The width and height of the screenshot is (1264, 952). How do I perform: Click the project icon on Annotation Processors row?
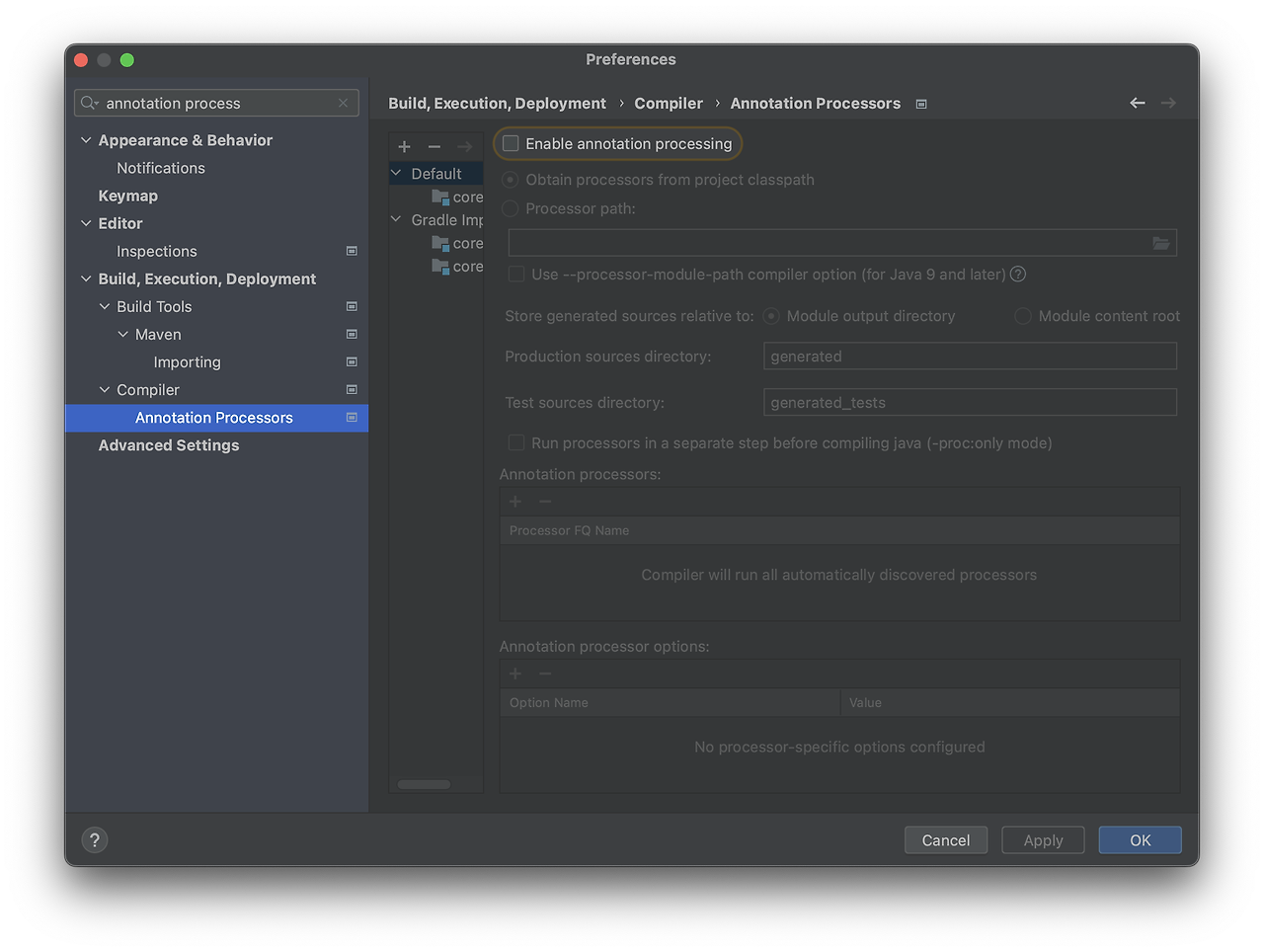click(352, 418)
